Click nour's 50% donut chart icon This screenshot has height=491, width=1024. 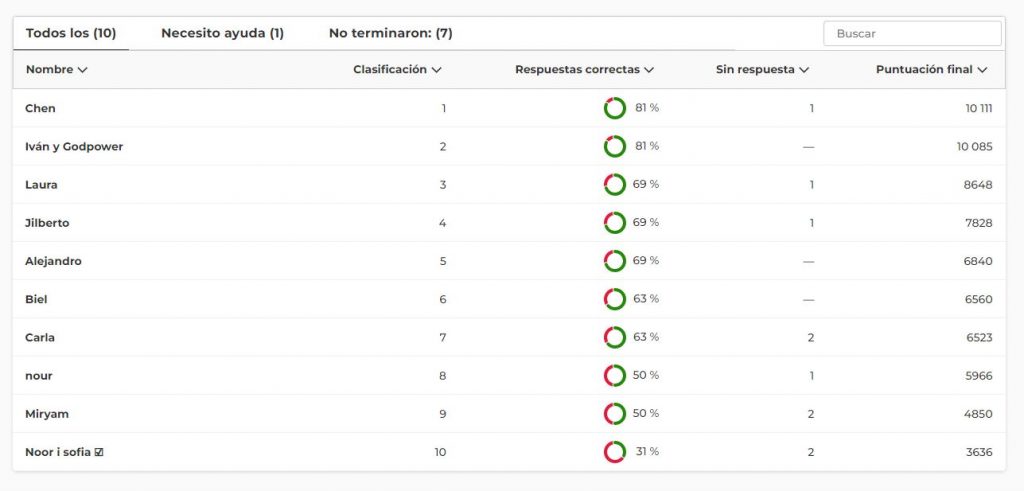615,376
